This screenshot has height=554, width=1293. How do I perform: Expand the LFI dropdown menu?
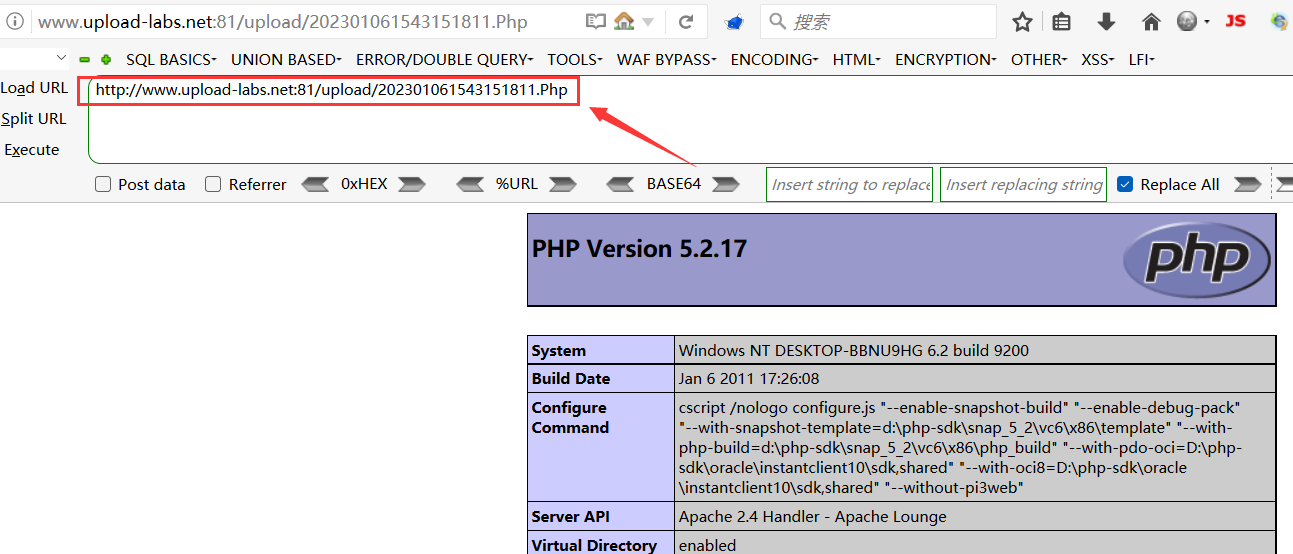coord(1141,60)
